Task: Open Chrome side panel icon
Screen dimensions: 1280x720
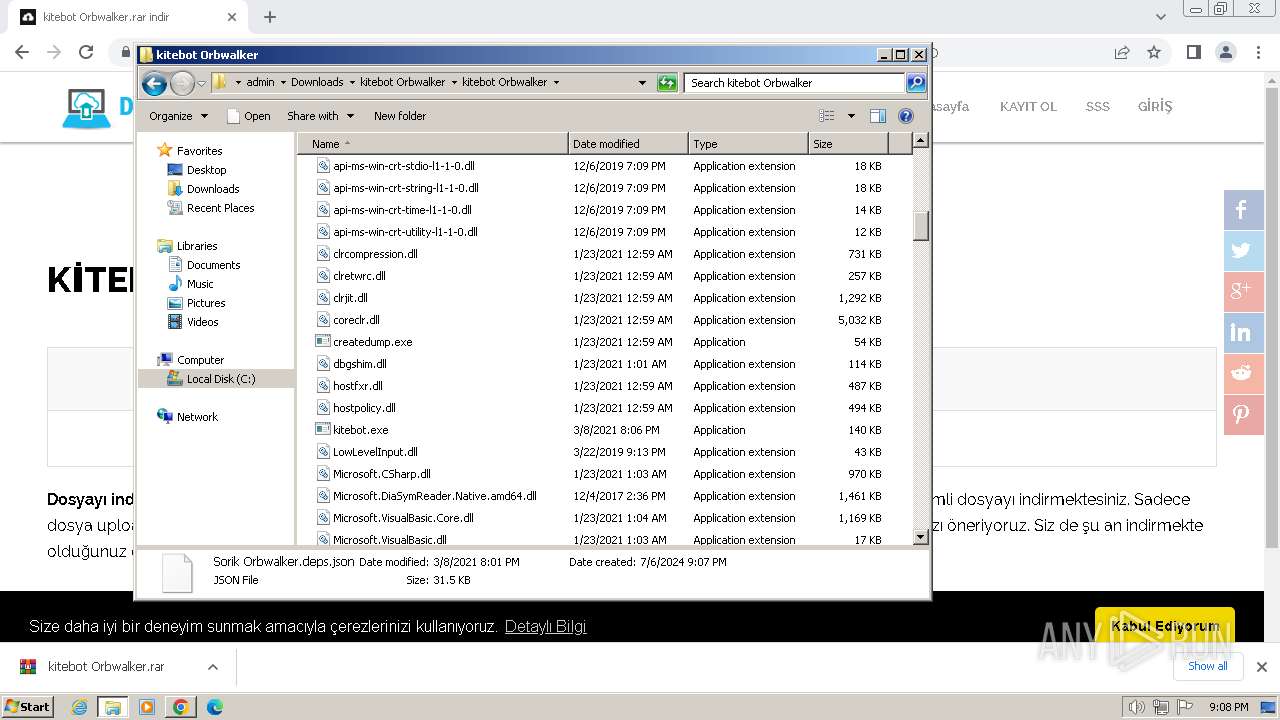Action: [x=1193, y=52]
